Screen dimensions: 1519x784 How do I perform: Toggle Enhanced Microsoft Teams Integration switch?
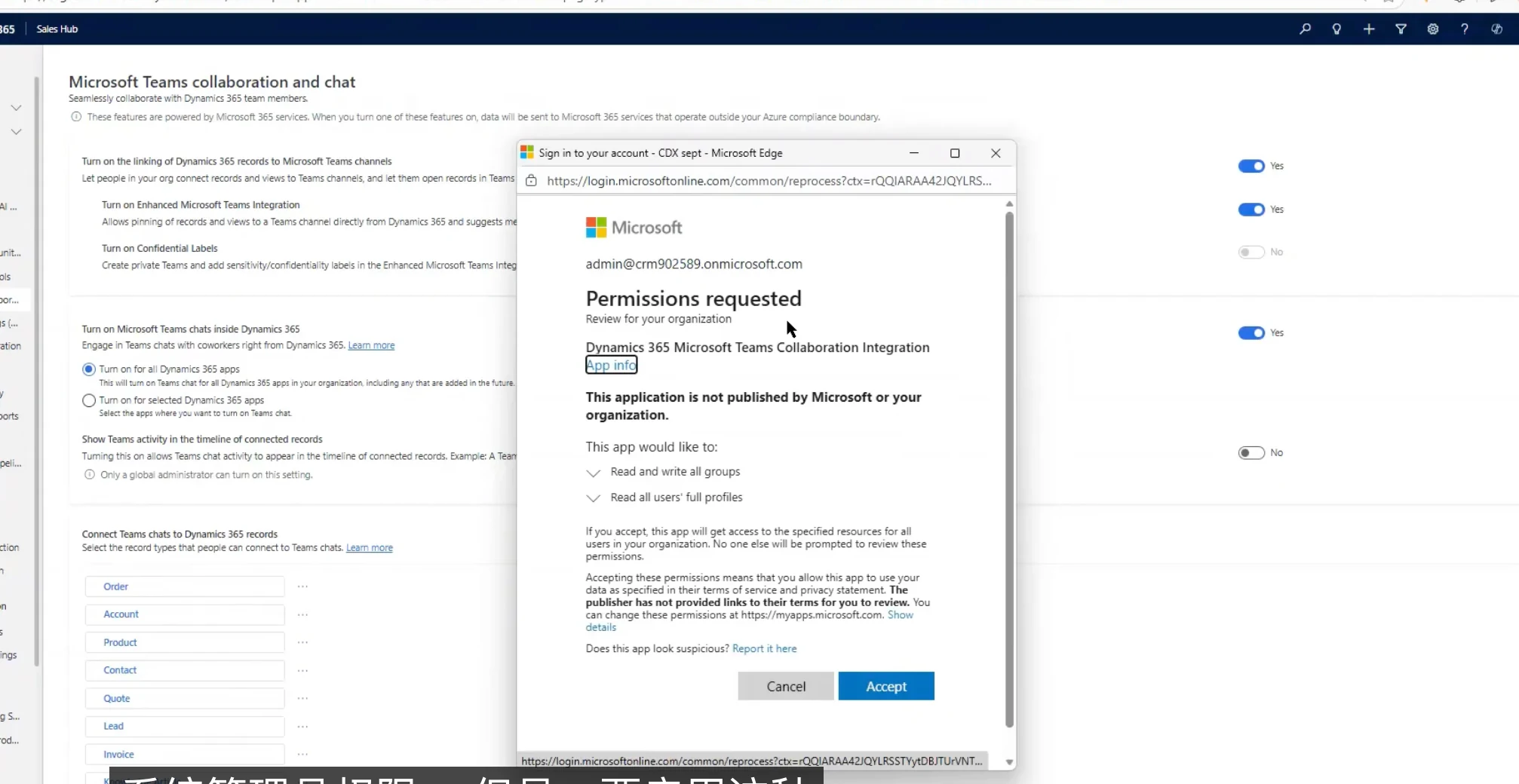point(1251,210)
